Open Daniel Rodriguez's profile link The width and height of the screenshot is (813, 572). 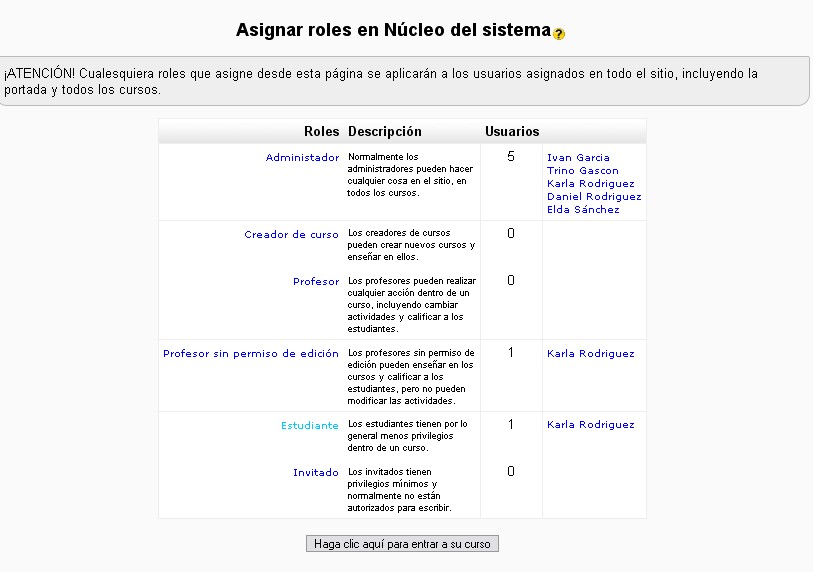tap(594, 197)
